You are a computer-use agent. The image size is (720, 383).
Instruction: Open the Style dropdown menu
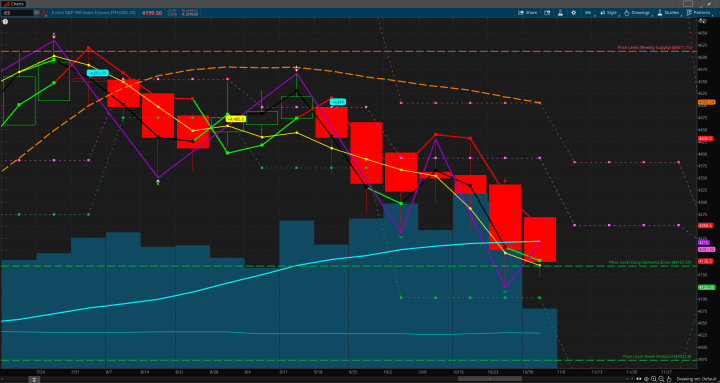click(609, 12)
